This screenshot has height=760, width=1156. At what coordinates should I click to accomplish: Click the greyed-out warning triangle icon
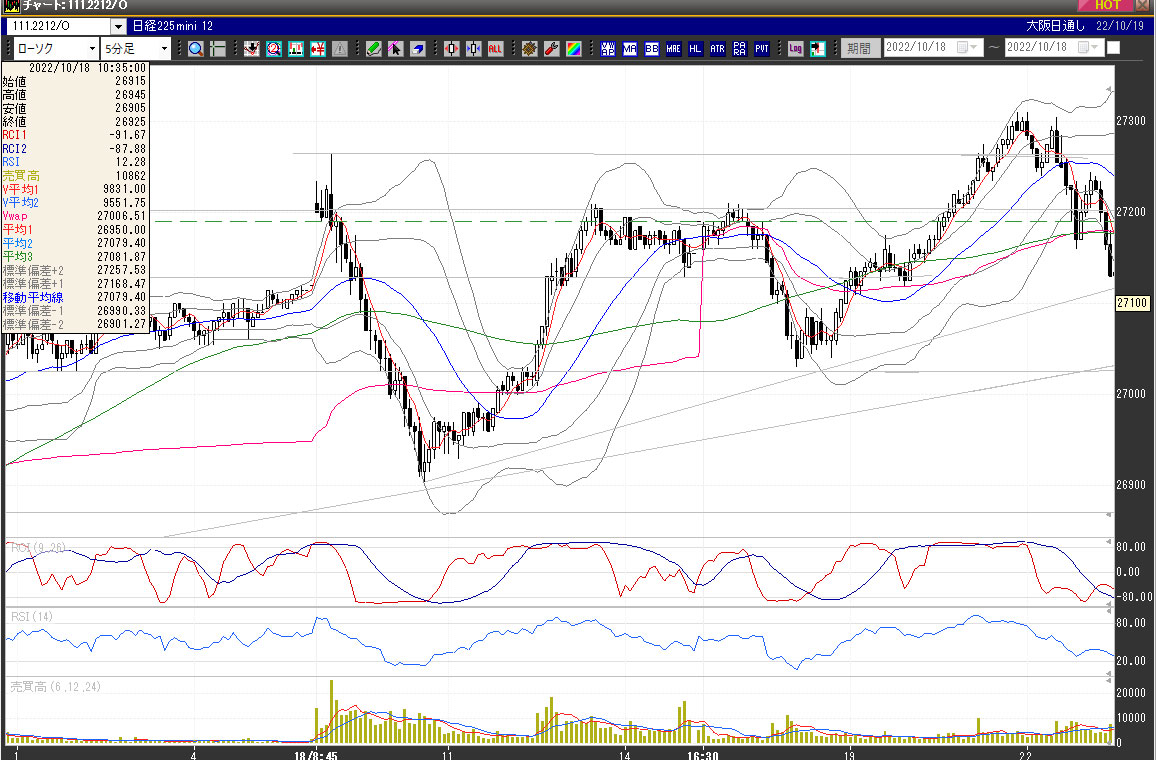pos(340,49)
